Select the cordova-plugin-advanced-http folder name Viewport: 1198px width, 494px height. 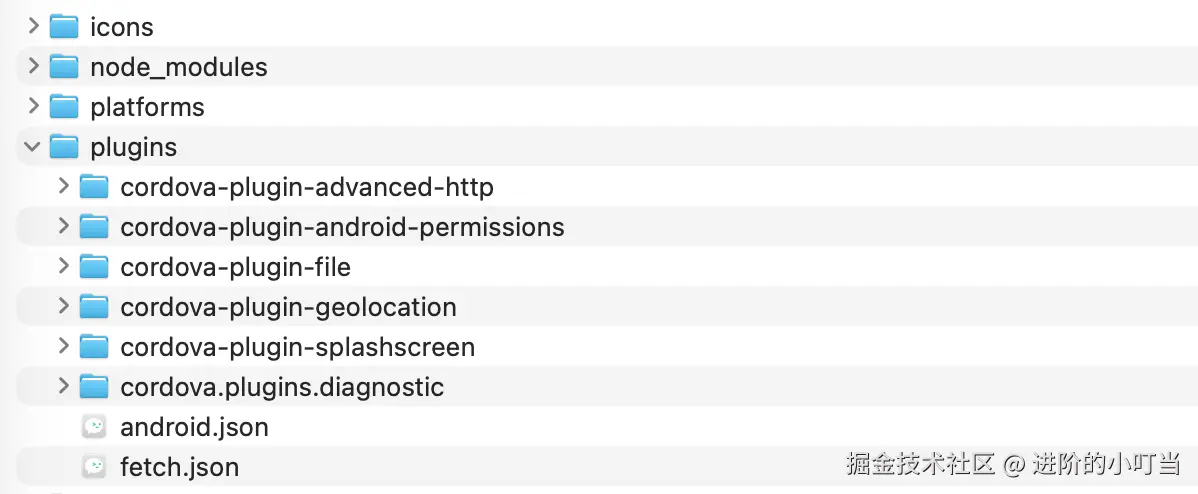(x=306, y=187)
